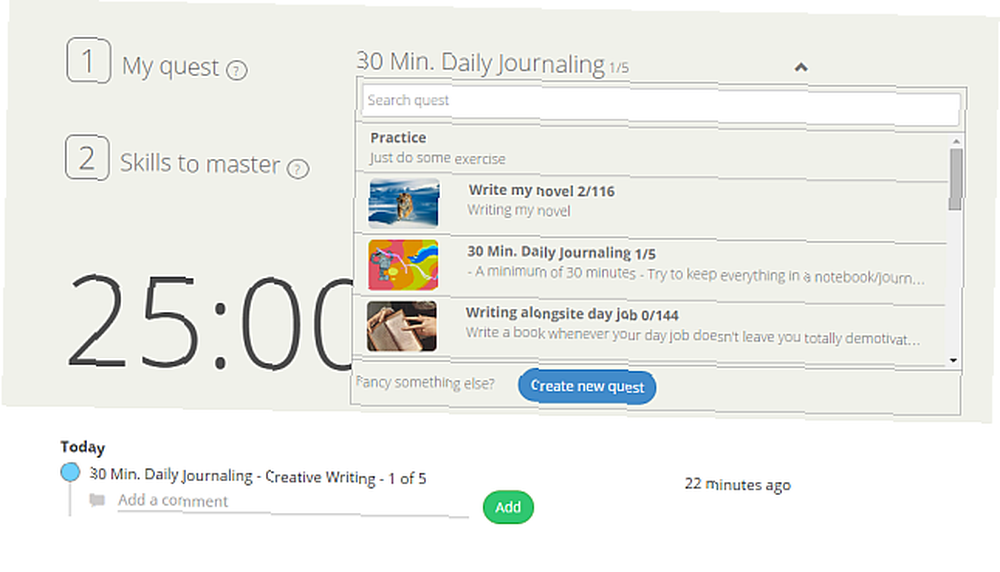Click the Search quest input field
The width and height of the screenshot is (1000, 572).
(x=661, y=106)
